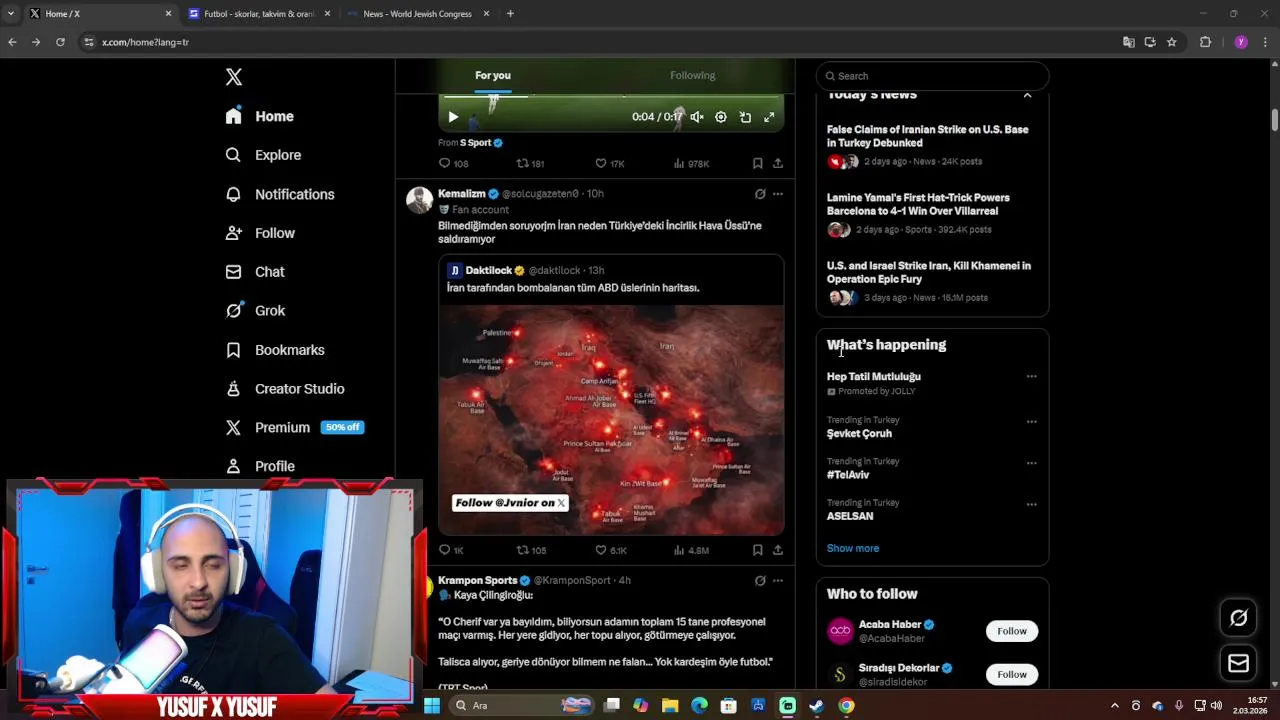Expand video to fullscreen

tap(769, 117)
